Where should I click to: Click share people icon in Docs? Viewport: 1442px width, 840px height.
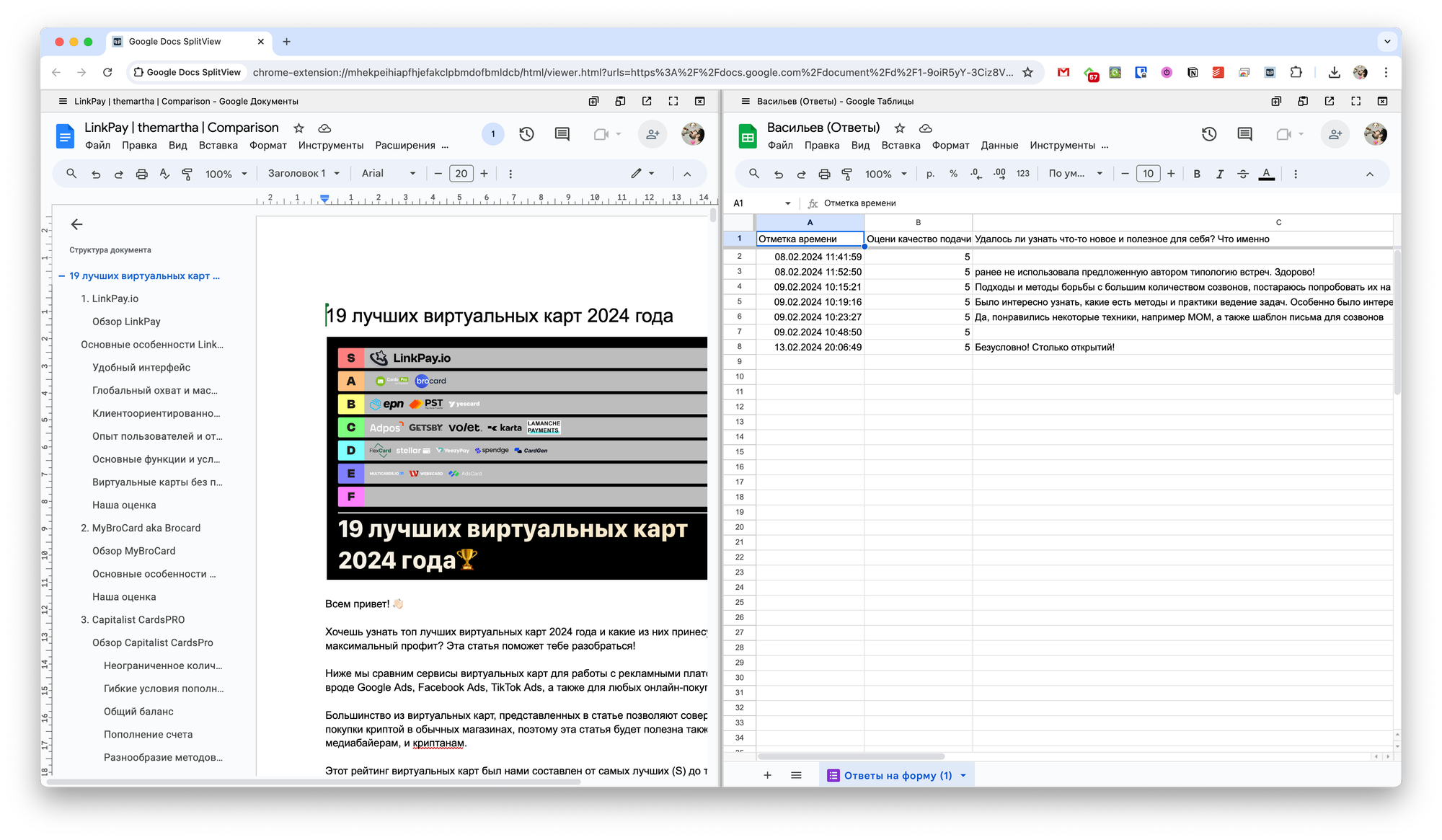pos(653,134)
